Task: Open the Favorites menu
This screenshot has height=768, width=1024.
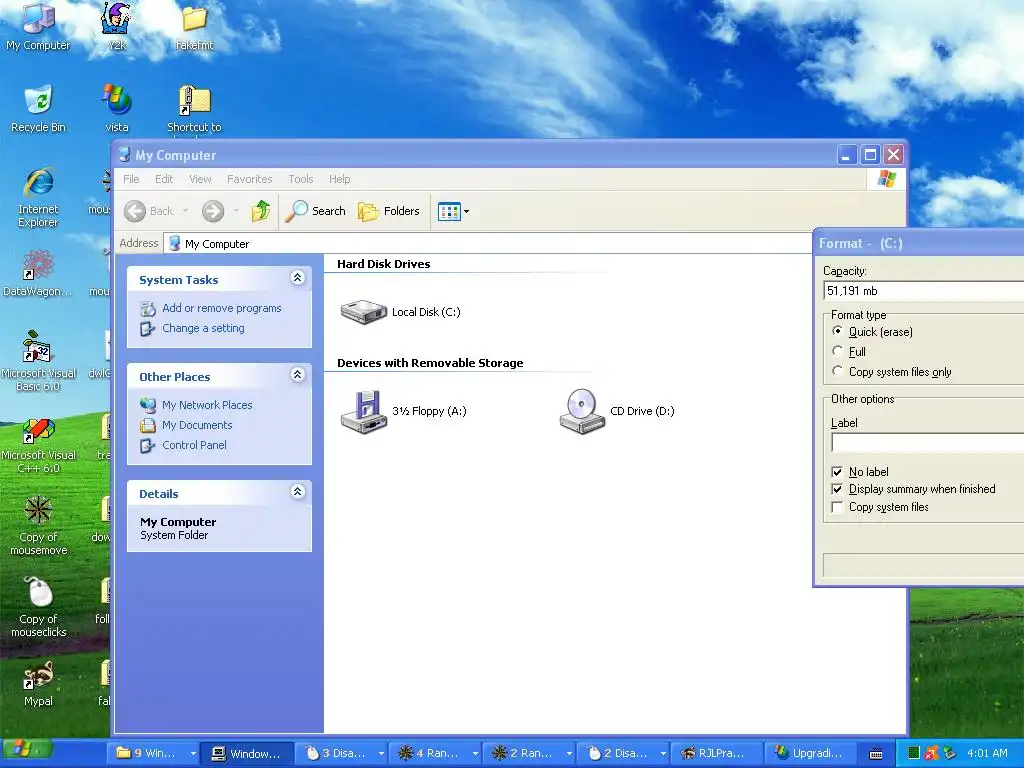Action: (249, 179)
